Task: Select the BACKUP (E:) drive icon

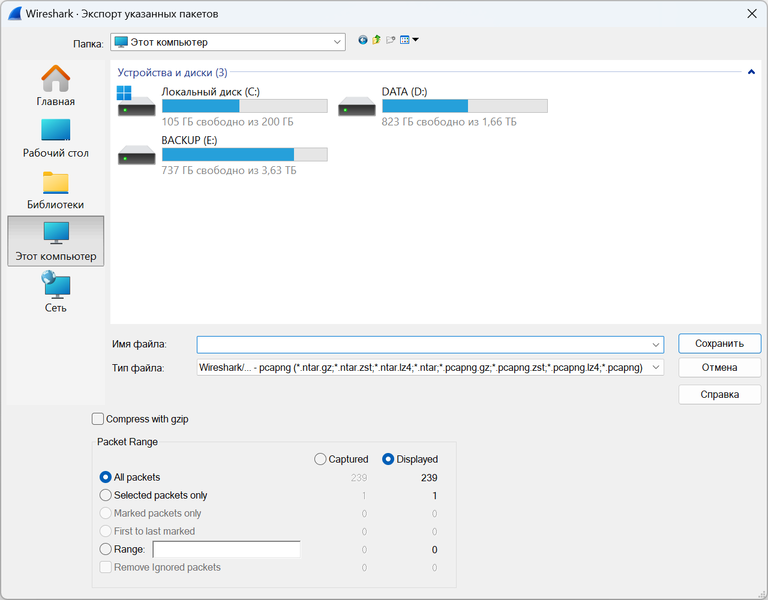Action: [136, 154]
